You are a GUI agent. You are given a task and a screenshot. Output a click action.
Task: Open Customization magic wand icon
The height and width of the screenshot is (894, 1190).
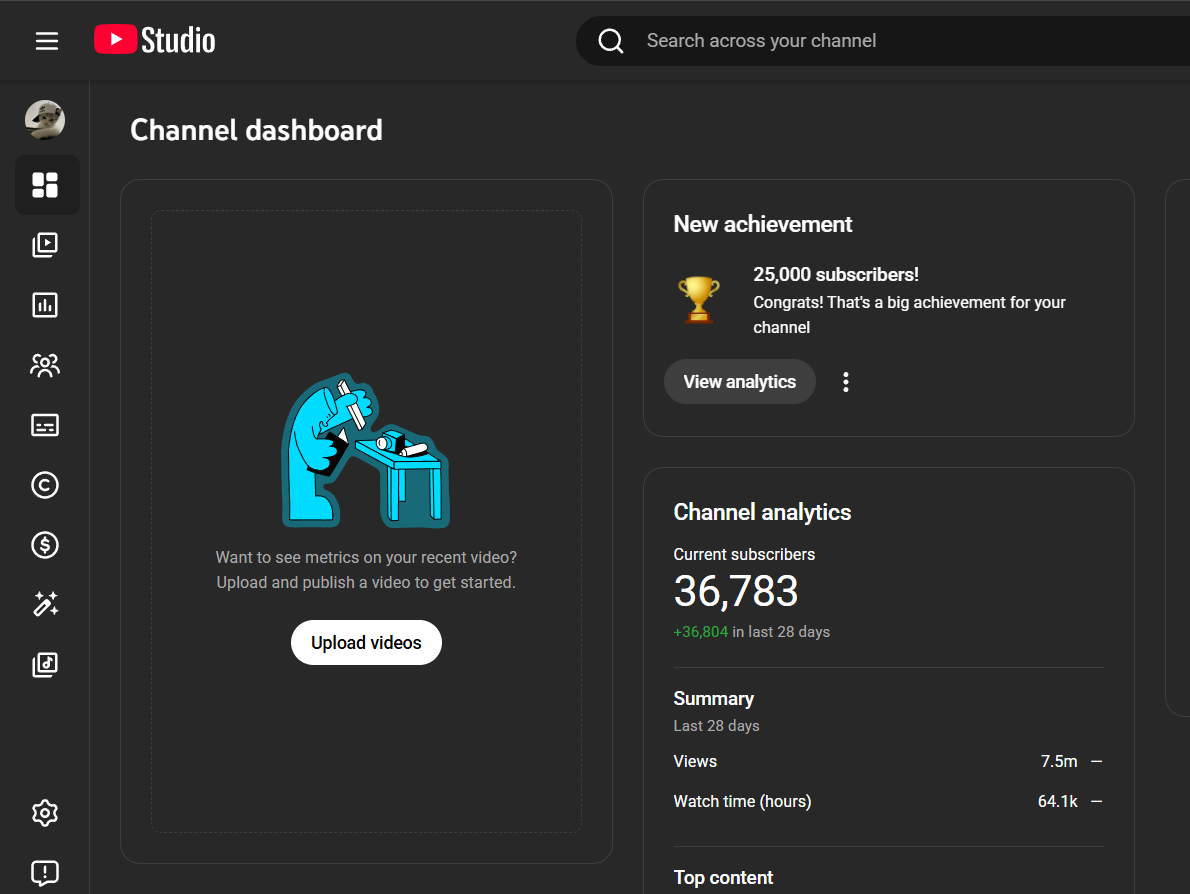pyautogui.click(x=45, y=604)
